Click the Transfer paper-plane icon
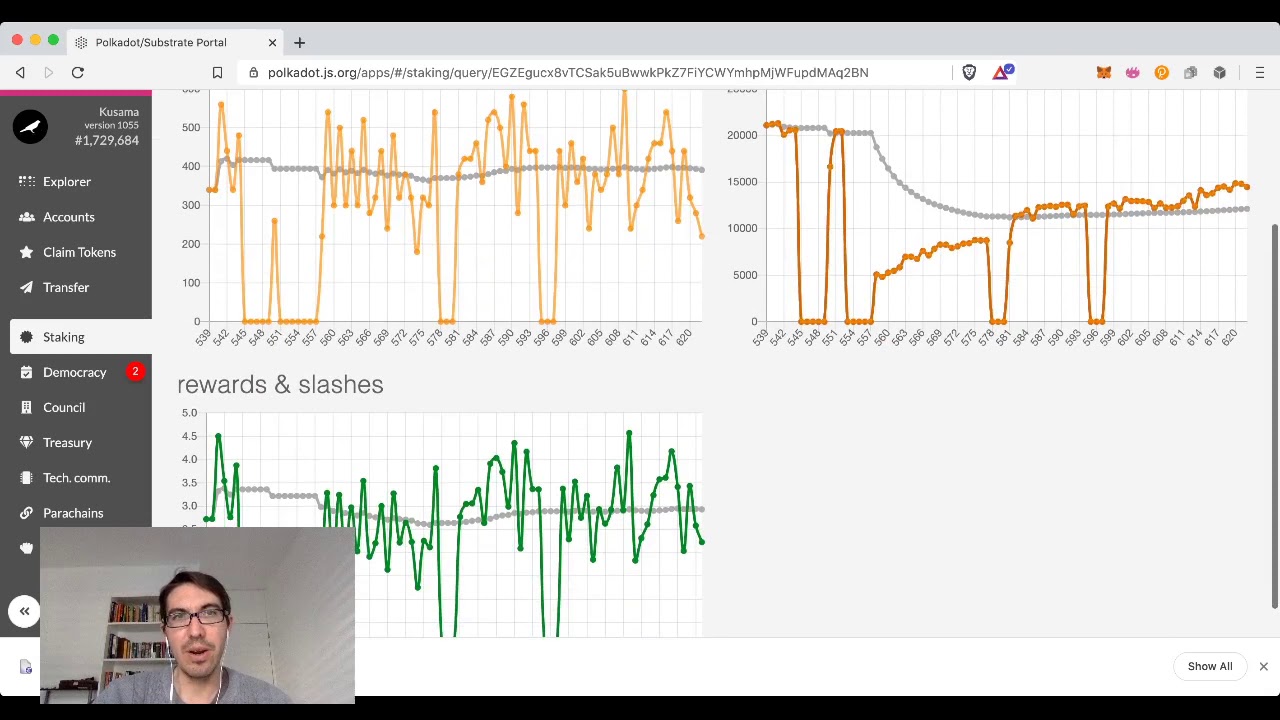Screen dimensions: 1280x720 click(x=26, y=287)
